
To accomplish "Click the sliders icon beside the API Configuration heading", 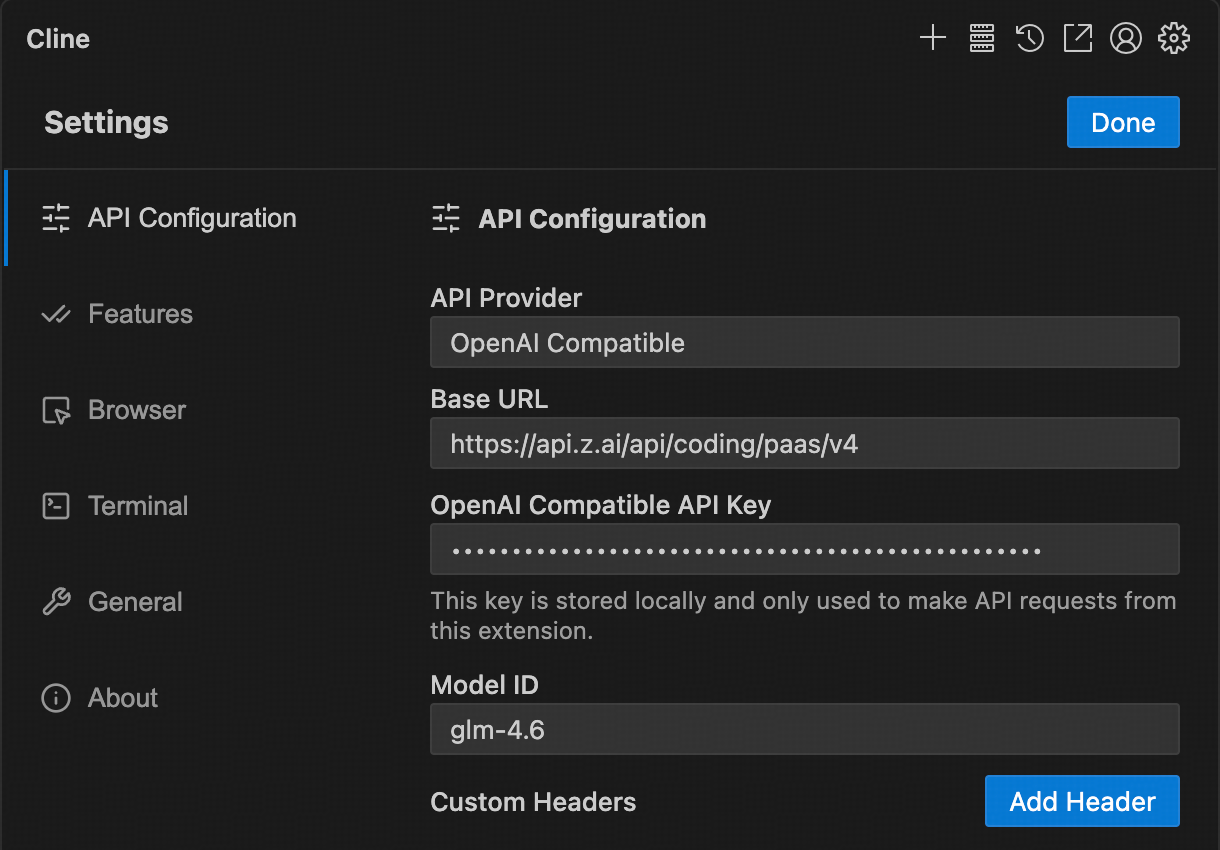I will pos(445,219).
